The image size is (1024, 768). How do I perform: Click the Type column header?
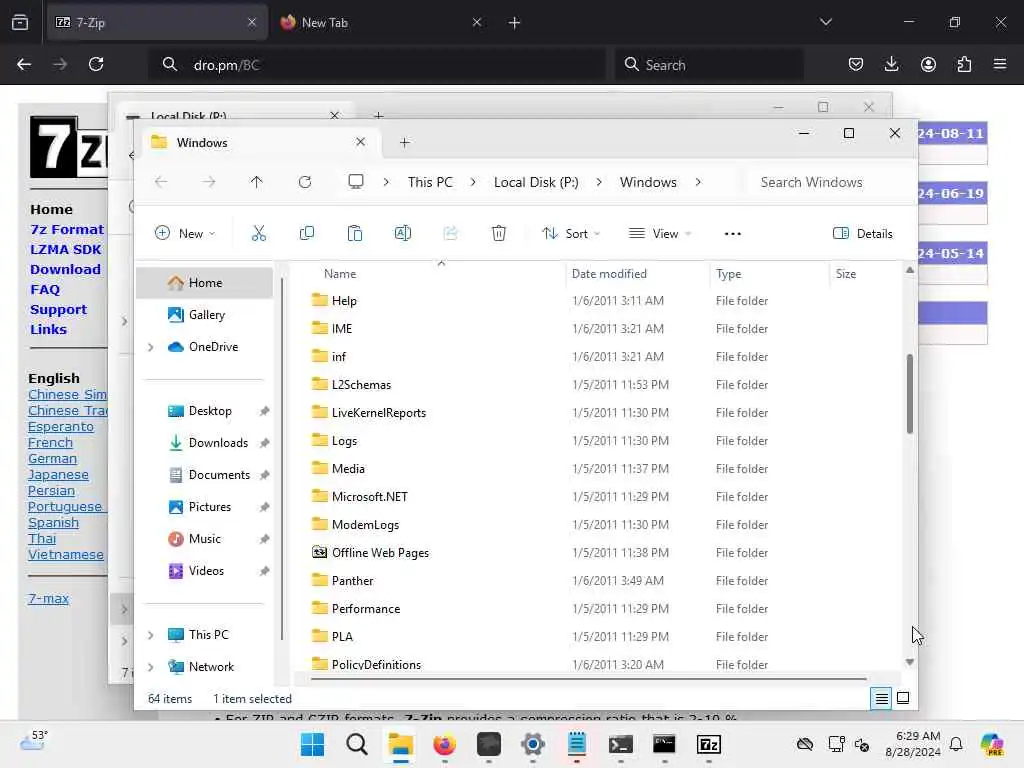click(728, 274)
